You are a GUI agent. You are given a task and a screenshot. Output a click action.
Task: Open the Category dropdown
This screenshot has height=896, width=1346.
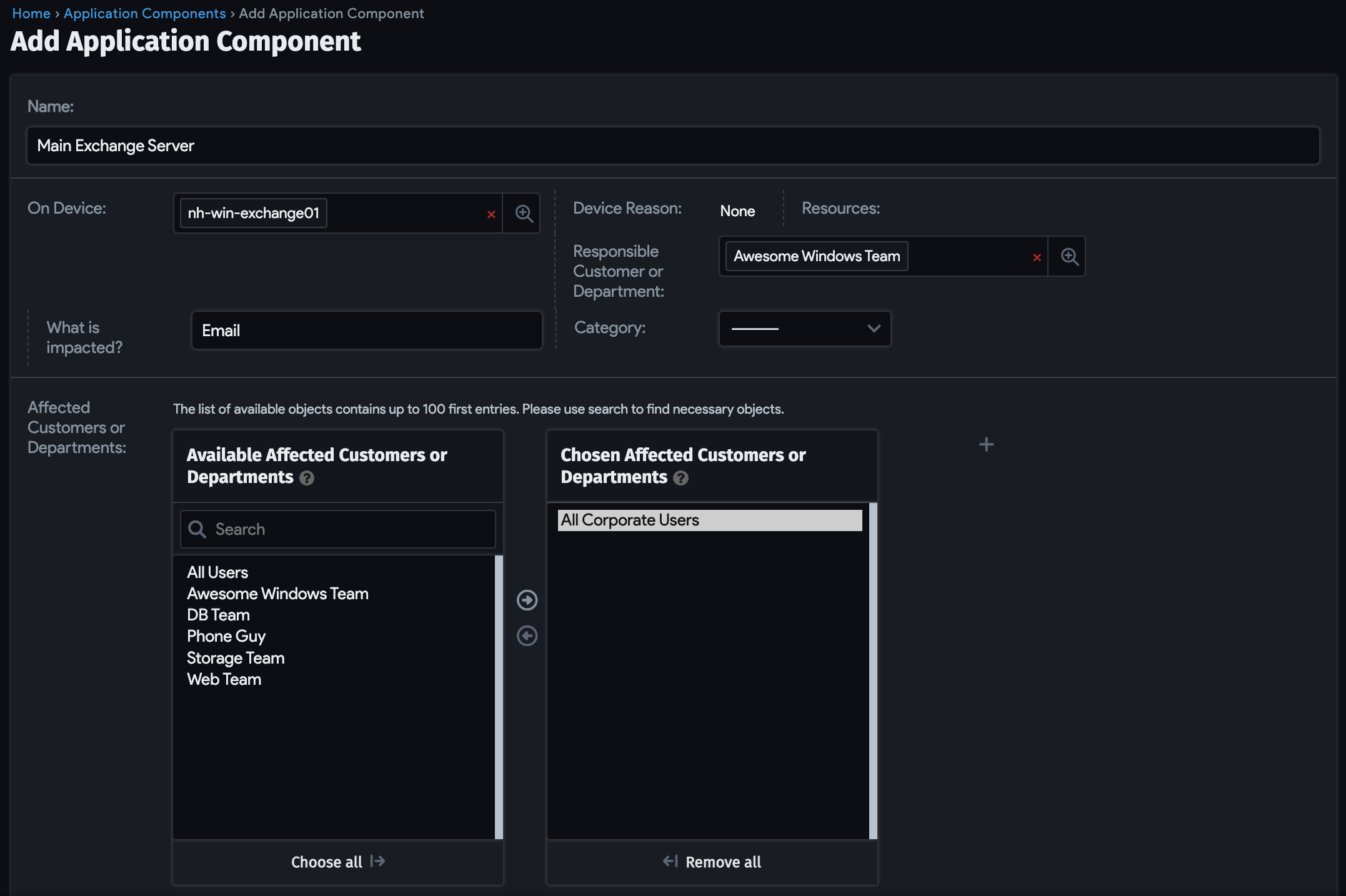pyautogui.click(x=804, y=329)
